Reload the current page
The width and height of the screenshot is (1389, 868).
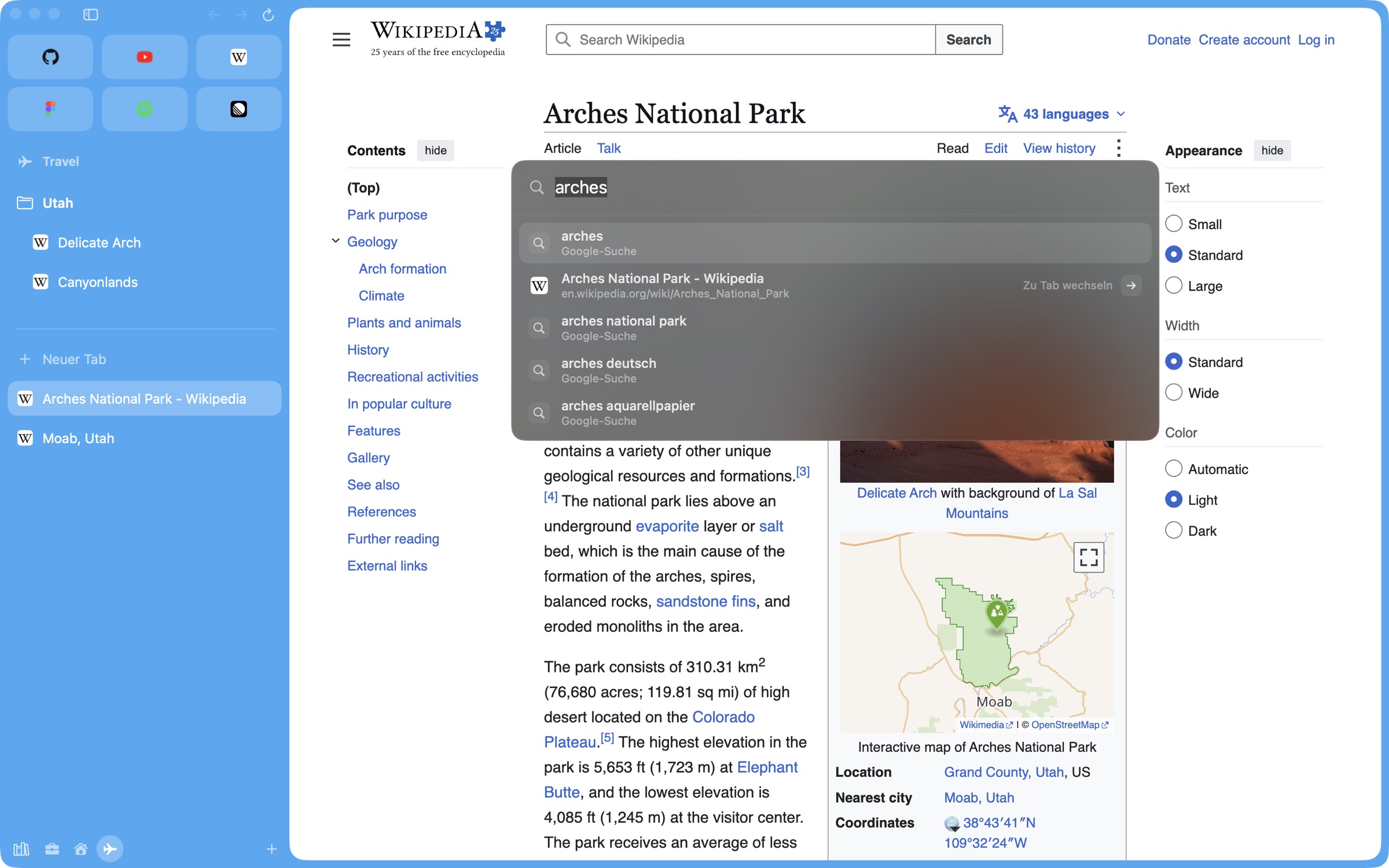pyautogui.click(x=268, y=14)
